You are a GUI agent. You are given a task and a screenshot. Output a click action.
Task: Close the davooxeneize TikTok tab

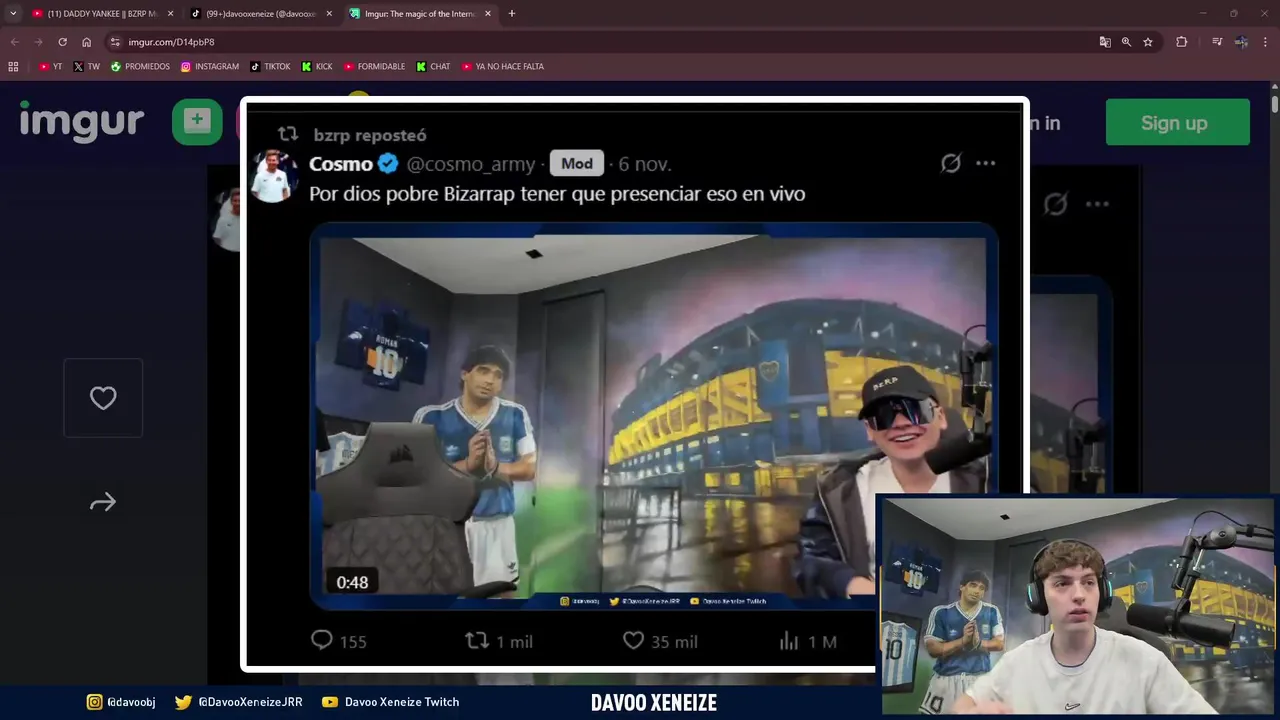(329, 14)
